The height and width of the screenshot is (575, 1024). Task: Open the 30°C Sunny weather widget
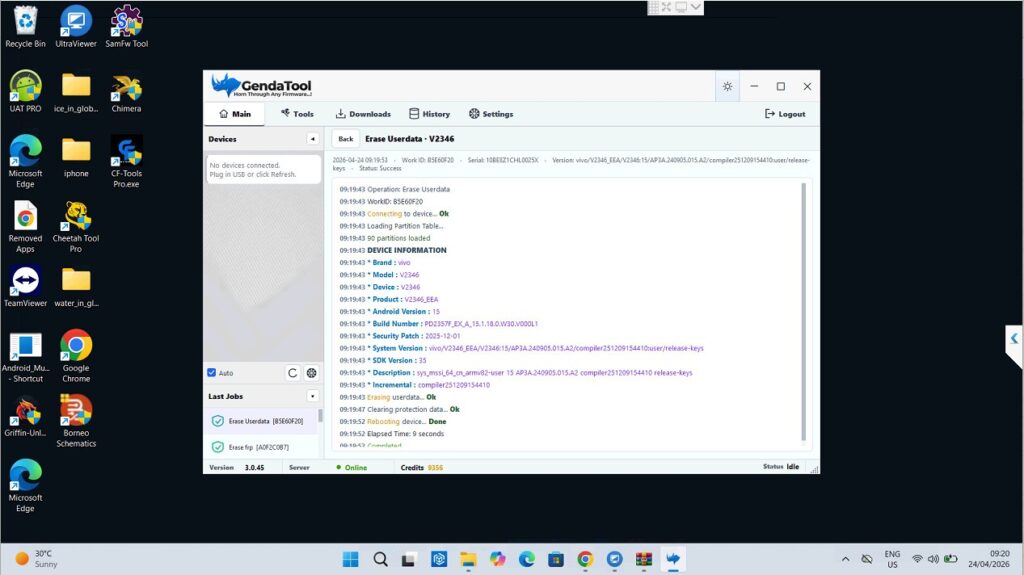point(37,559)
